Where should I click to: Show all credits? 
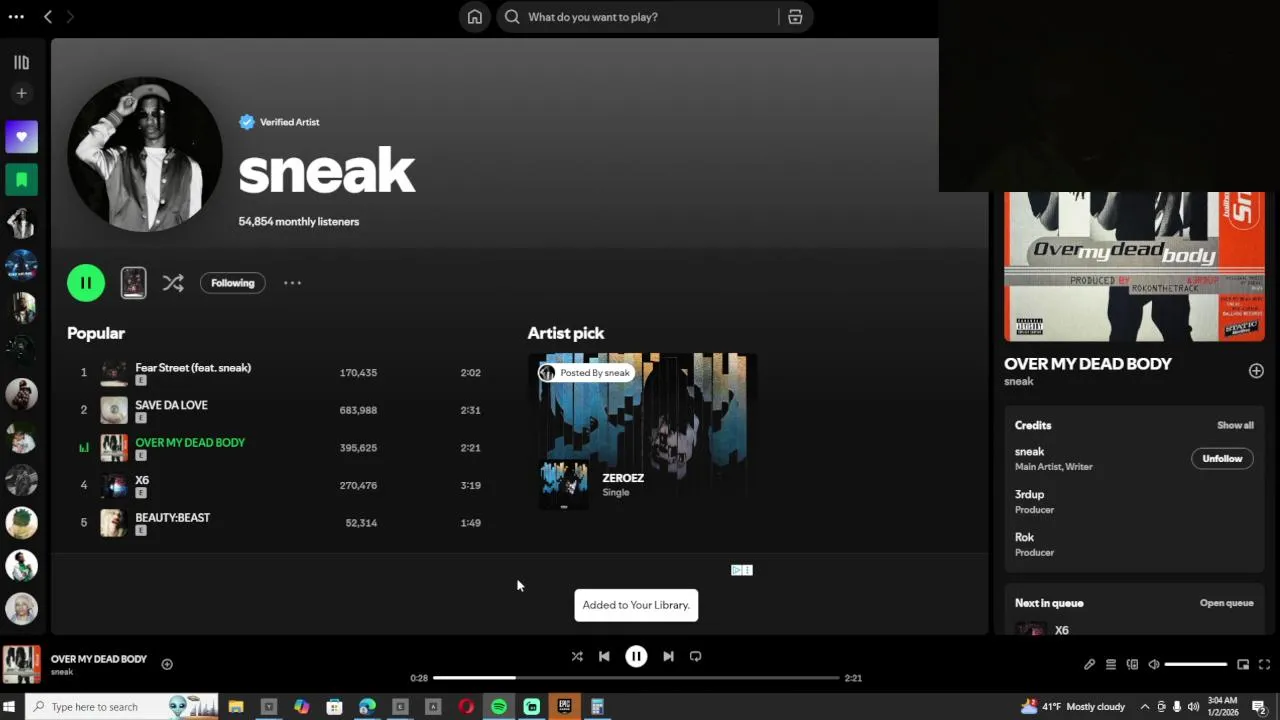pyautogui.click(x=1235, y=425)
